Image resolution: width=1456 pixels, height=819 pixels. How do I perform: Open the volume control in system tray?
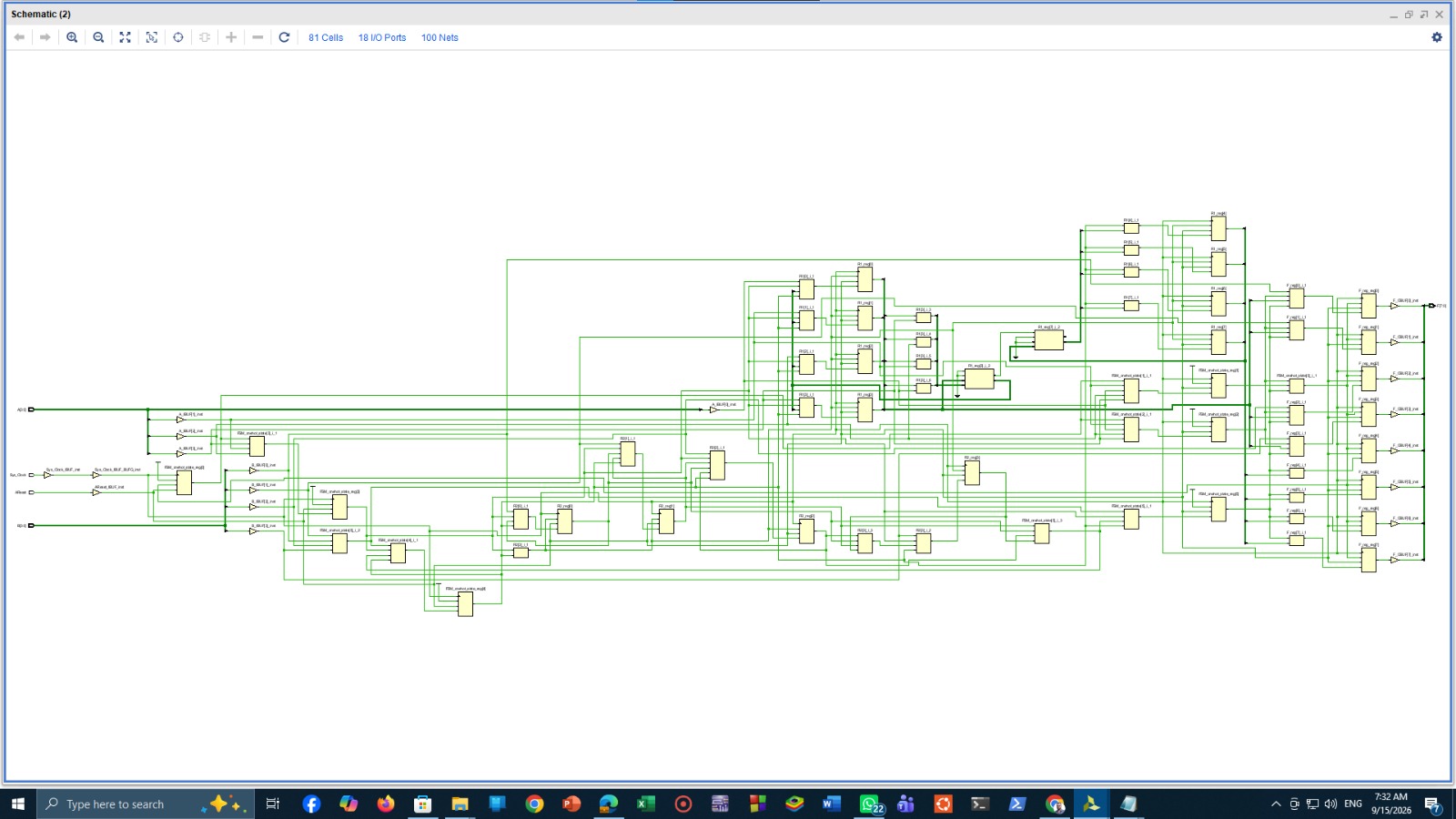[1330, 804]
